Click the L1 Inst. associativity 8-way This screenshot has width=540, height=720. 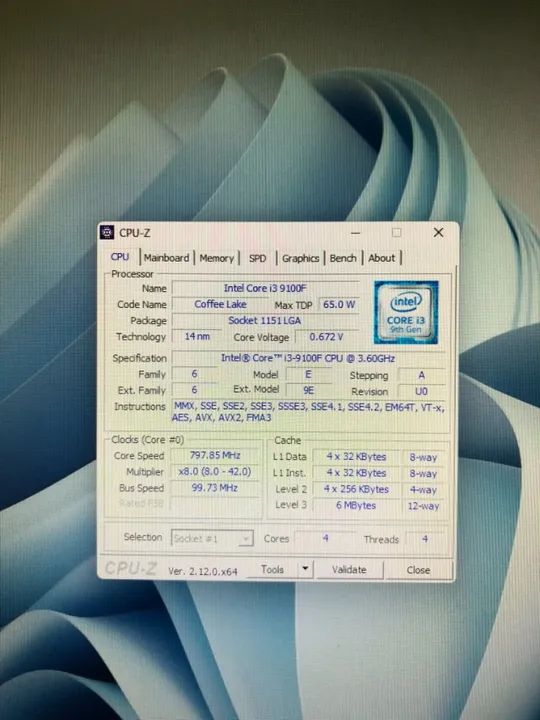pos(423,473)
